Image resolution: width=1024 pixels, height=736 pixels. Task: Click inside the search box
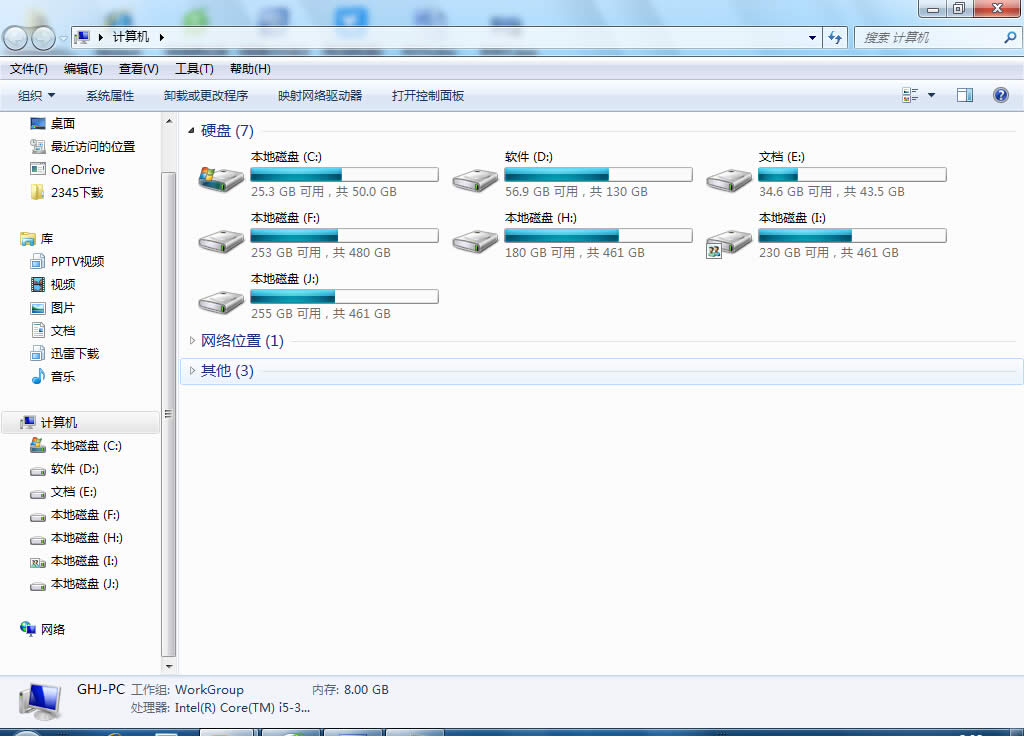tap(930, 37)
